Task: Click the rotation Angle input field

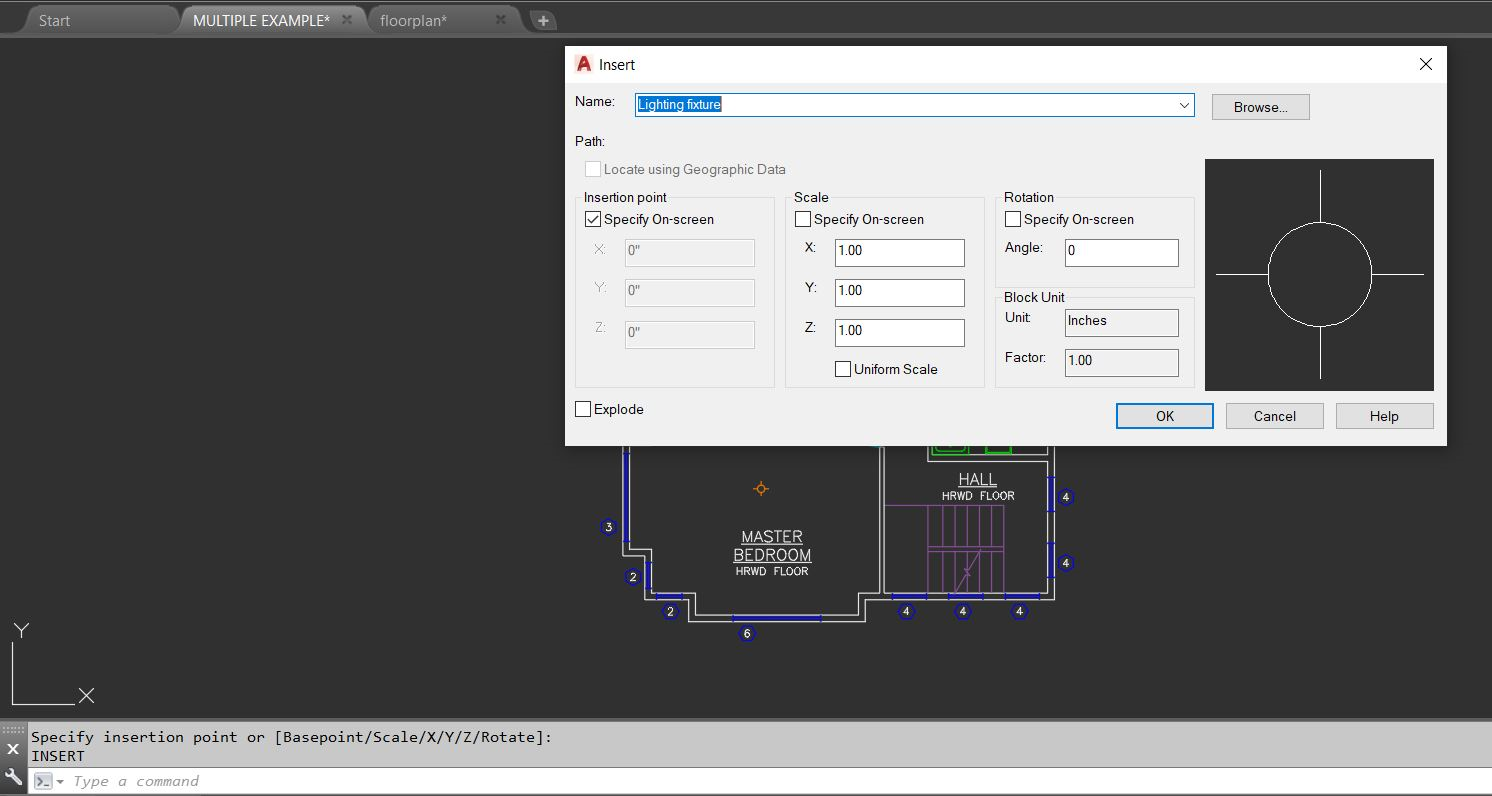Action: (x=1121, y=252)
